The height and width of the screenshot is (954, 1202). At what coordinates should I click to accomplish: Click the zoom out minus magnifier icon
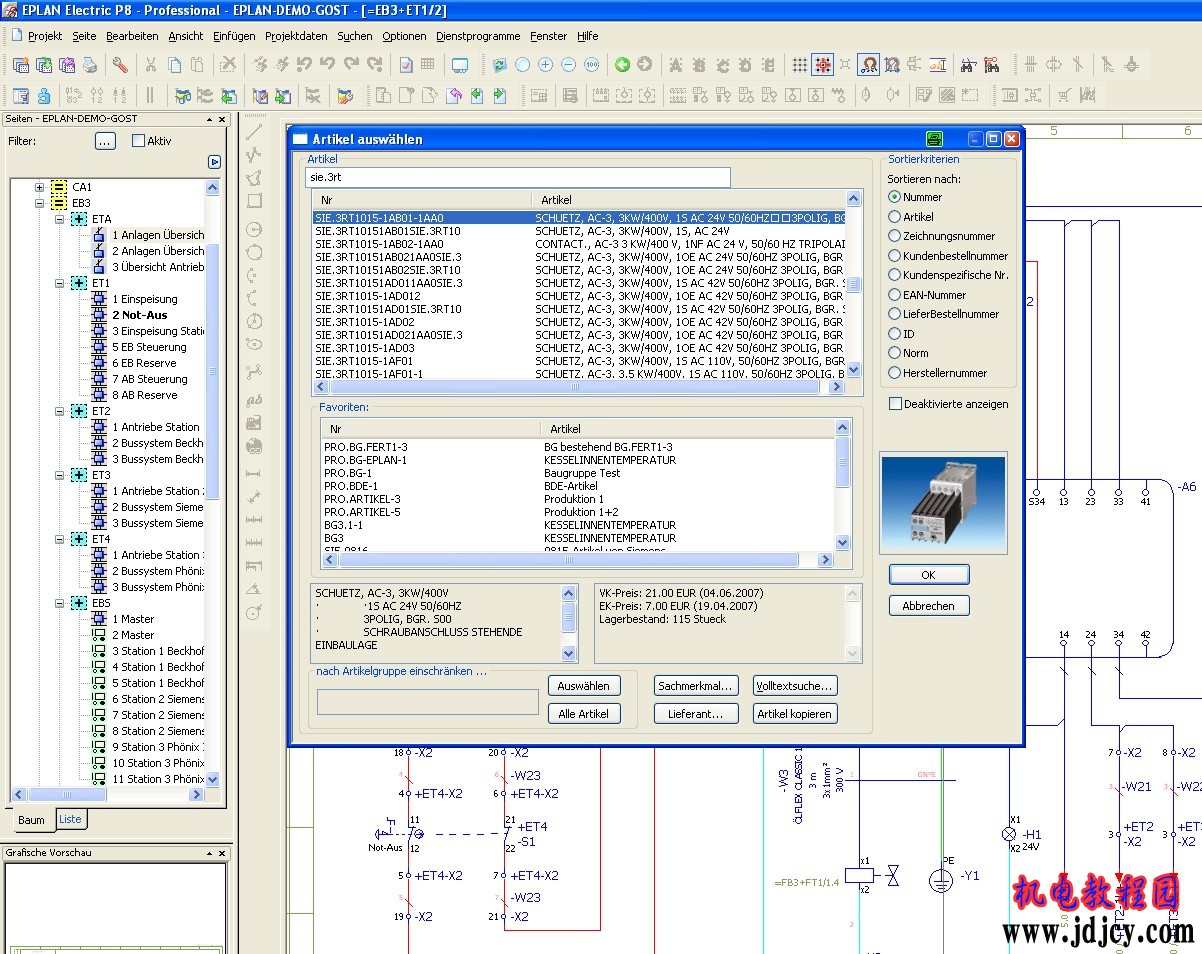[x=568, y=65]
